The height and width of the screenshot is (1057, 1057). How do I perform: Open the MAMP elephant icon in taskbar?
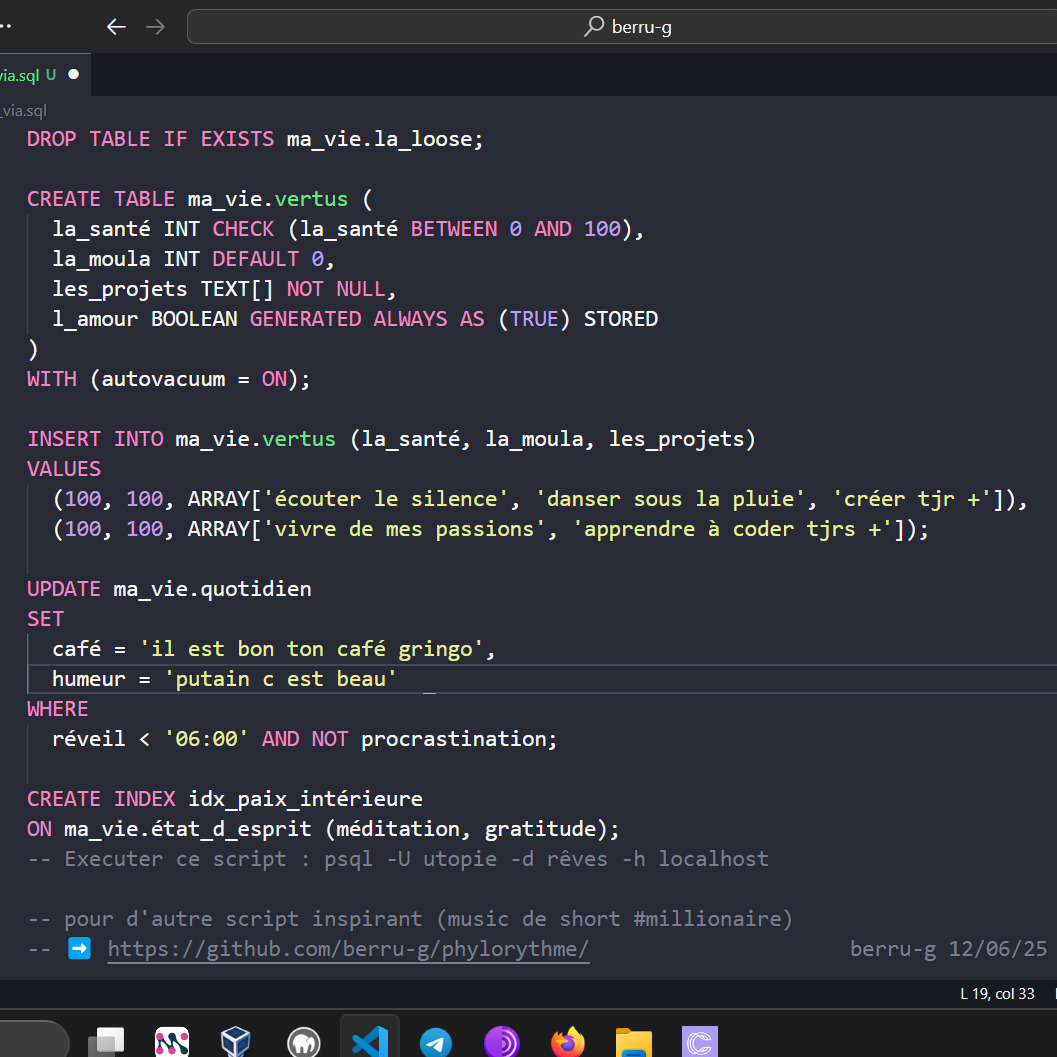pos(303,1042)
